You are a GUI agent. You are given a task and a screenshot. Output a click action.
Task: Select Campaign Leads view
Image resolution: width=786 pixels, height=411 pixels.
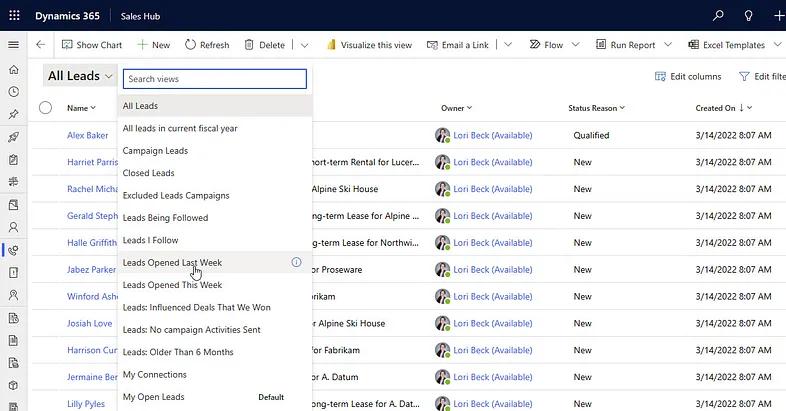pyautogui.click(x=155, y=151)
